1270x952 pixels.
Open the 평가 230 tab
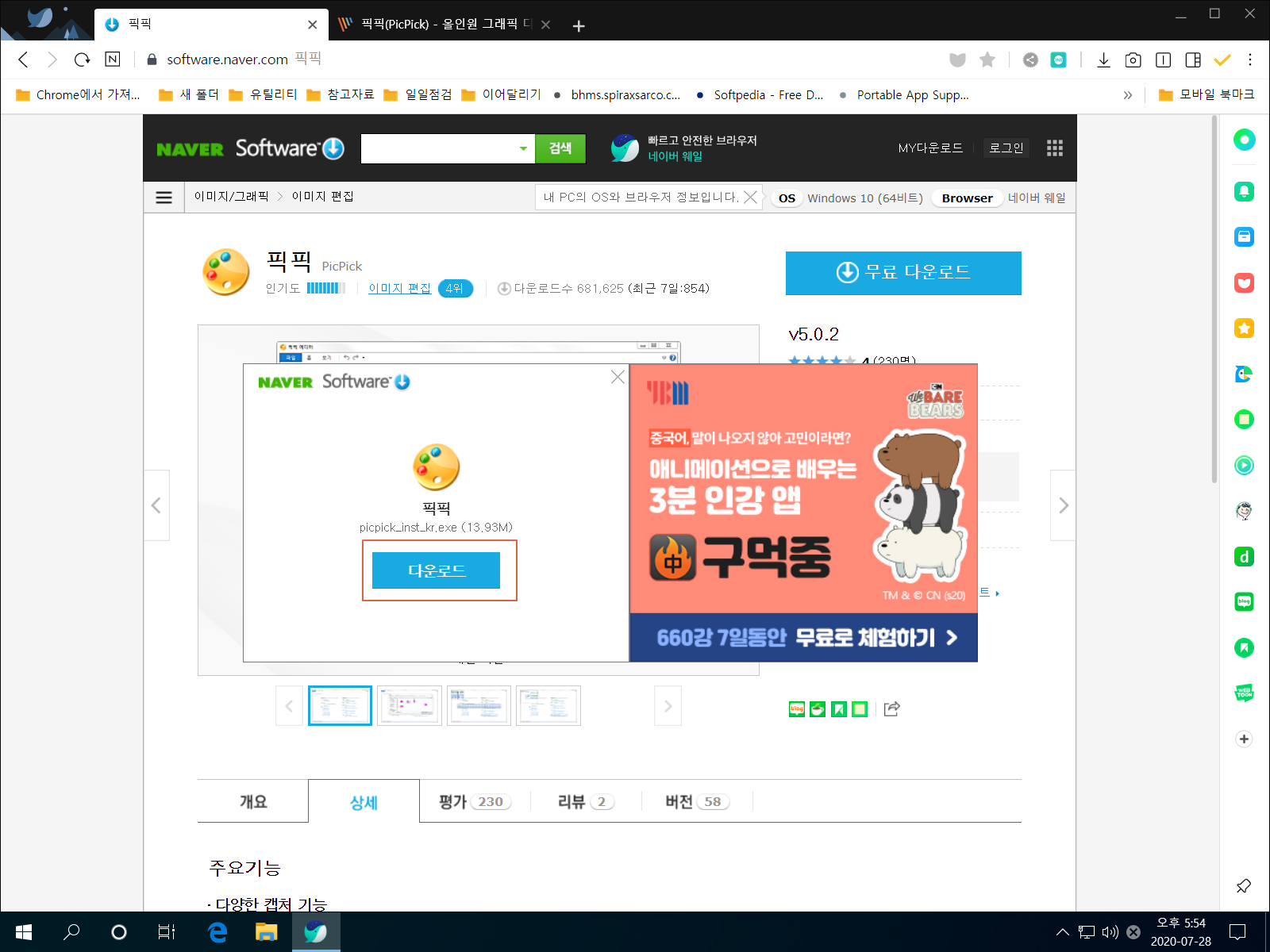tap(475, 801)
